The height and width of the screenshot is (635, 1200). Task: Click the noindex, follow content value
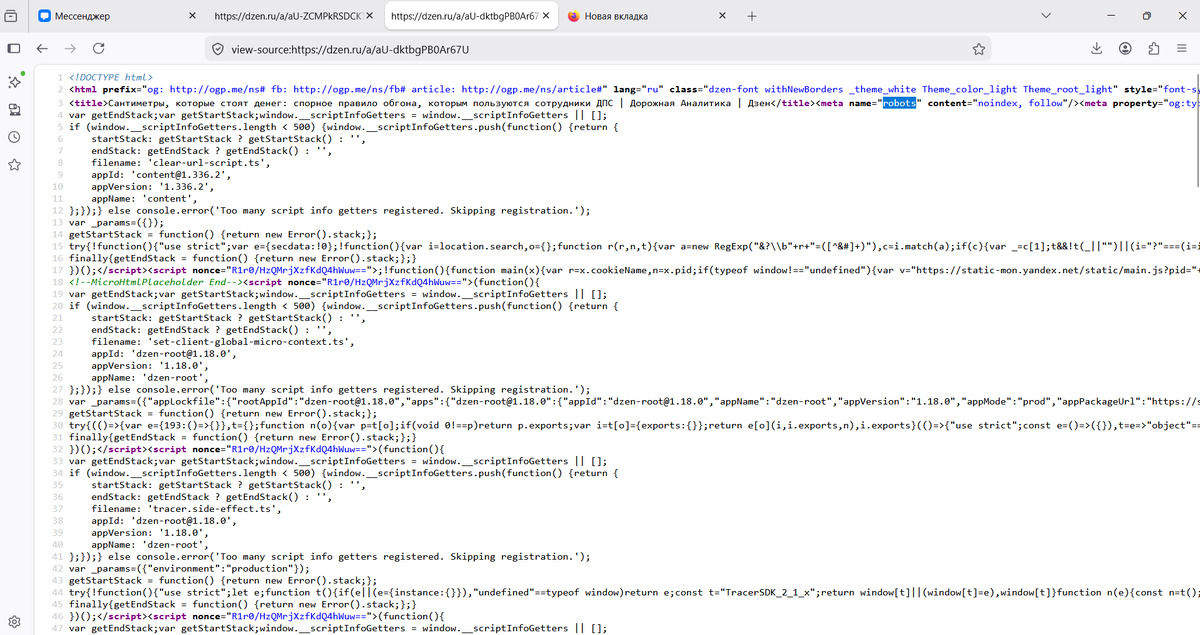1022,102
